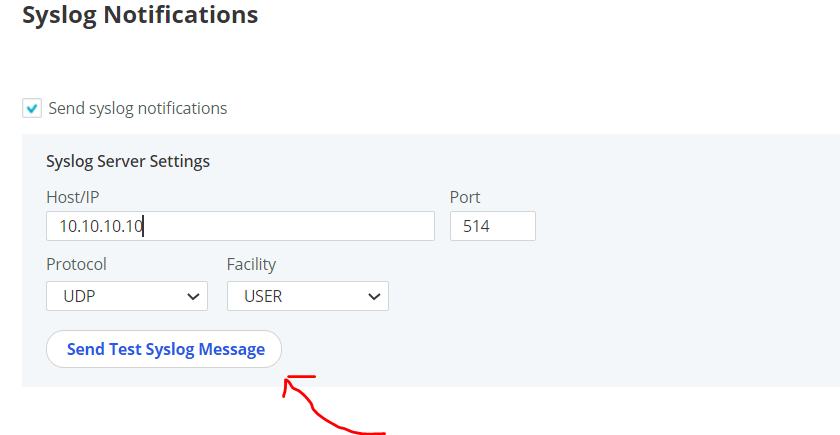
Task: Click the red hand-drawn arrow annotation
Action: pyautogui.click(x=322, y=409)
